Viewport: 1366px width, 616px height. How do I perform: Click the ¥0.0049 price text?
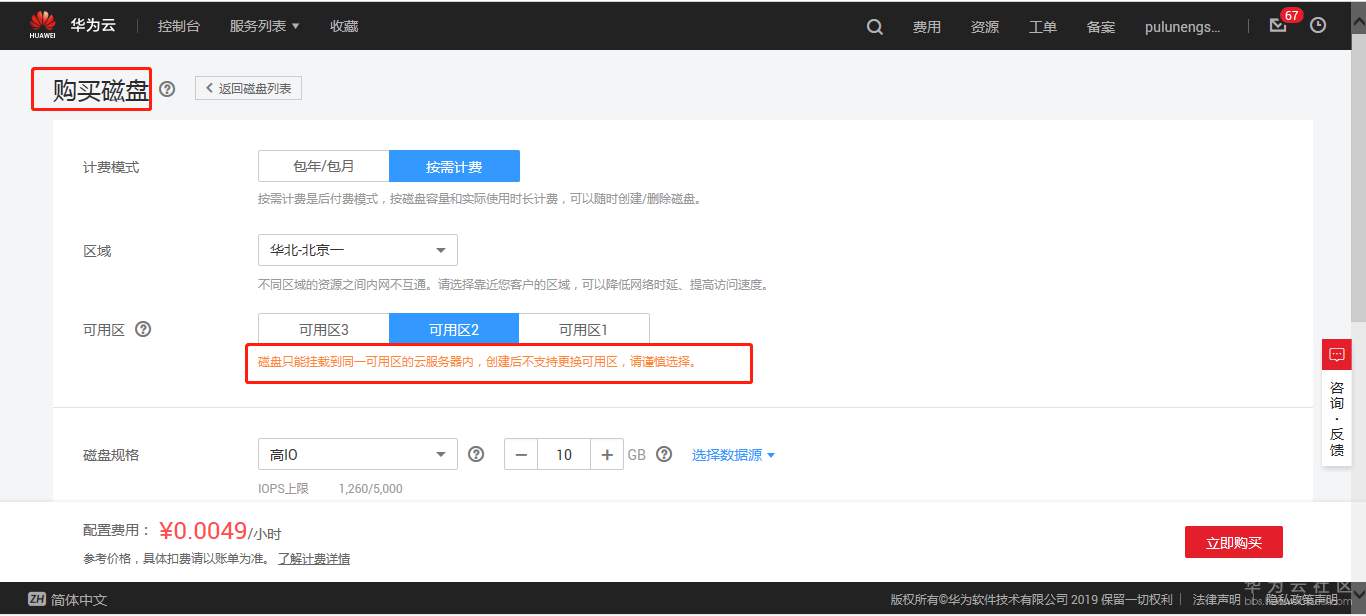[x=203, y=531]
